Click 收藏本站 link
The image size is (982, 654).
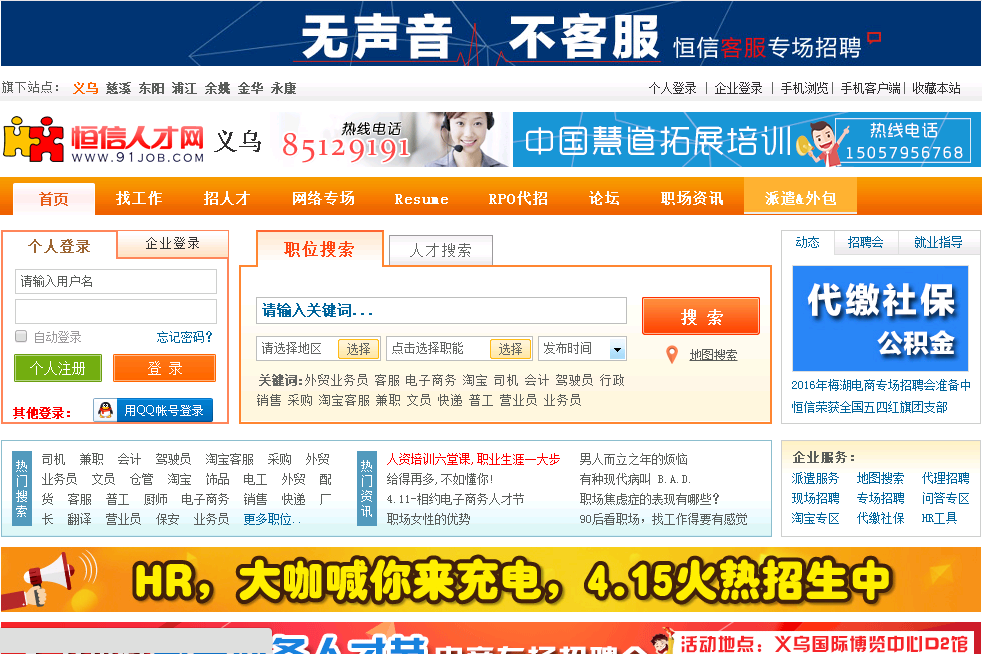click(936, 88)
